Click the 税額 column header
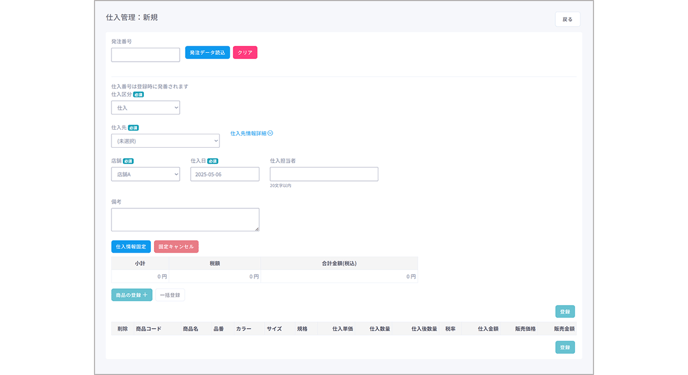 pos(215,264)
